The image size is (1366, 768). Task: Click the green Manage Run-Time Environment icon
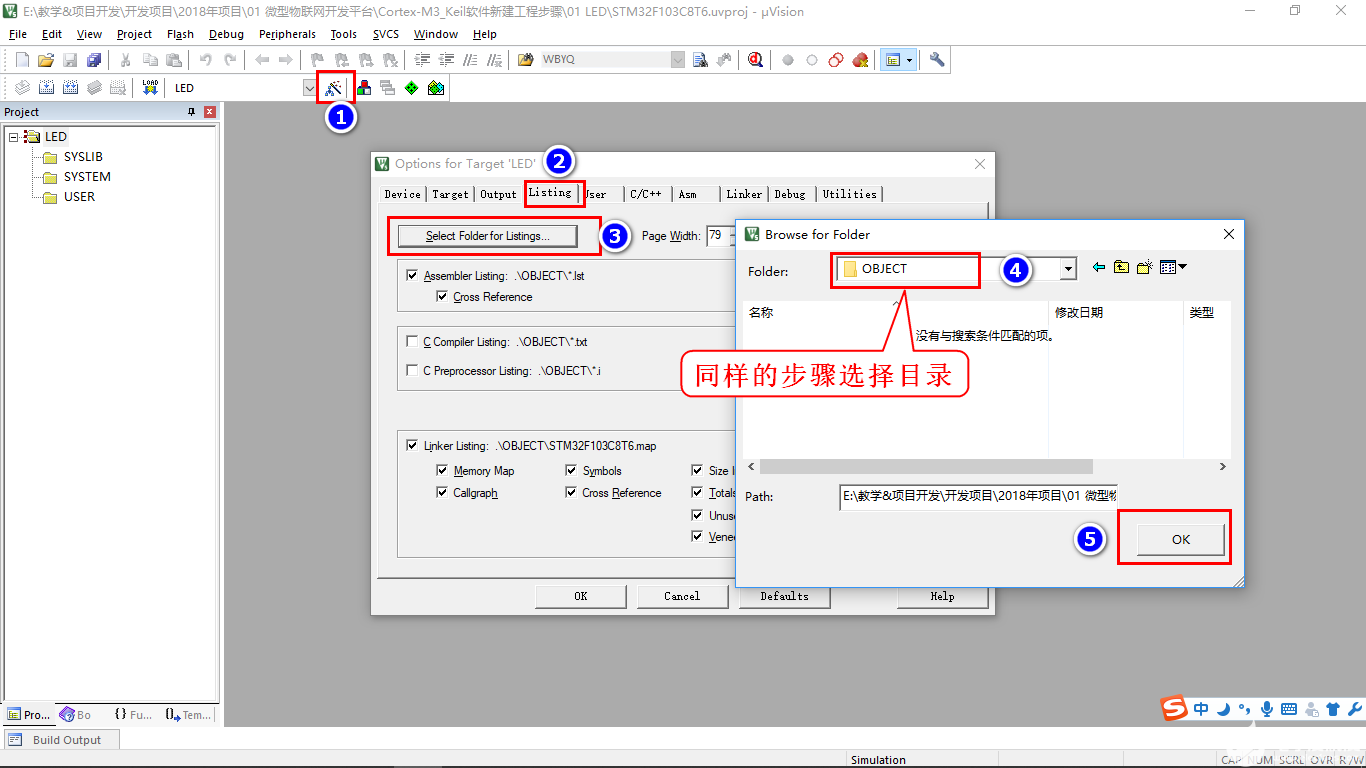(412, 88)
